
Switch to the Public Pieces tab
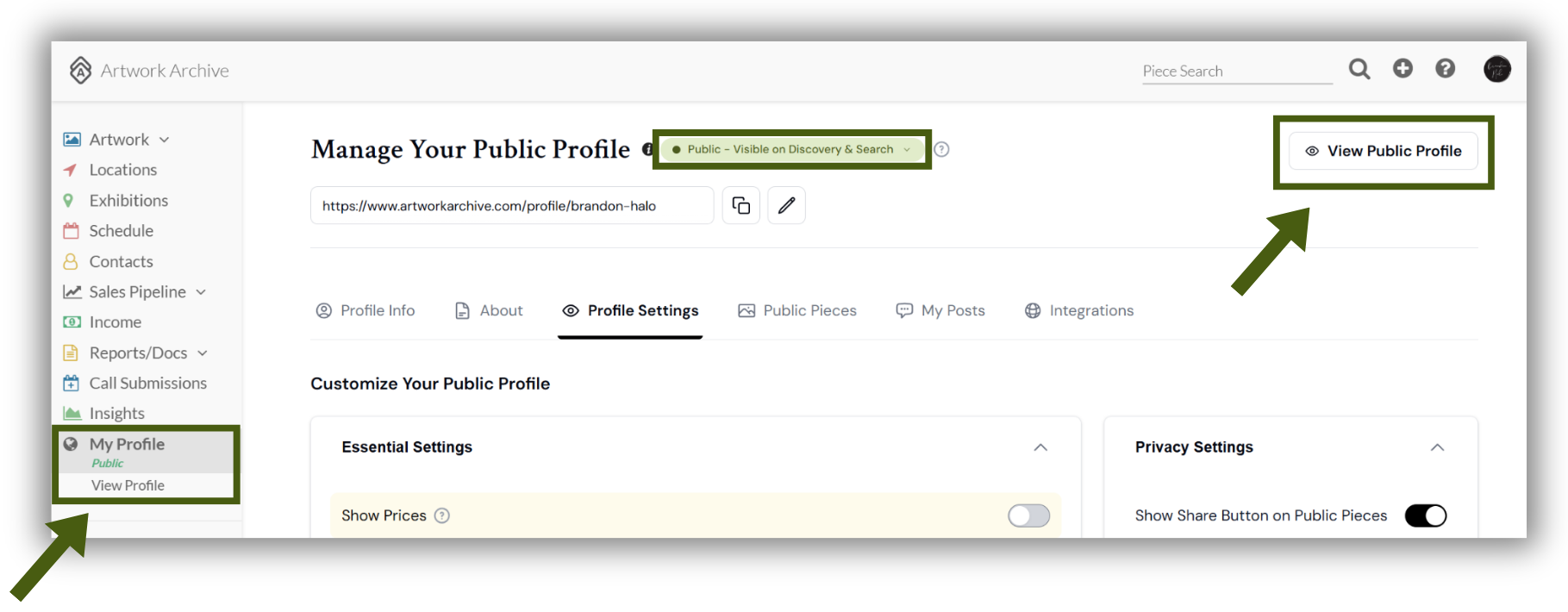click(x=797, y=310)
